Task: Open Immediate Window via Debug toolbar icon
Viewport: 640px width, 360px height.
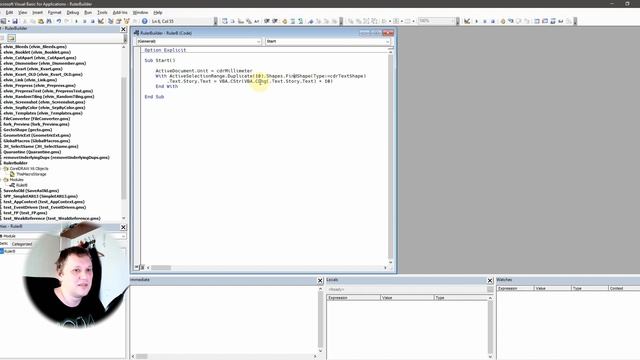Action: (x=545, y=21)
